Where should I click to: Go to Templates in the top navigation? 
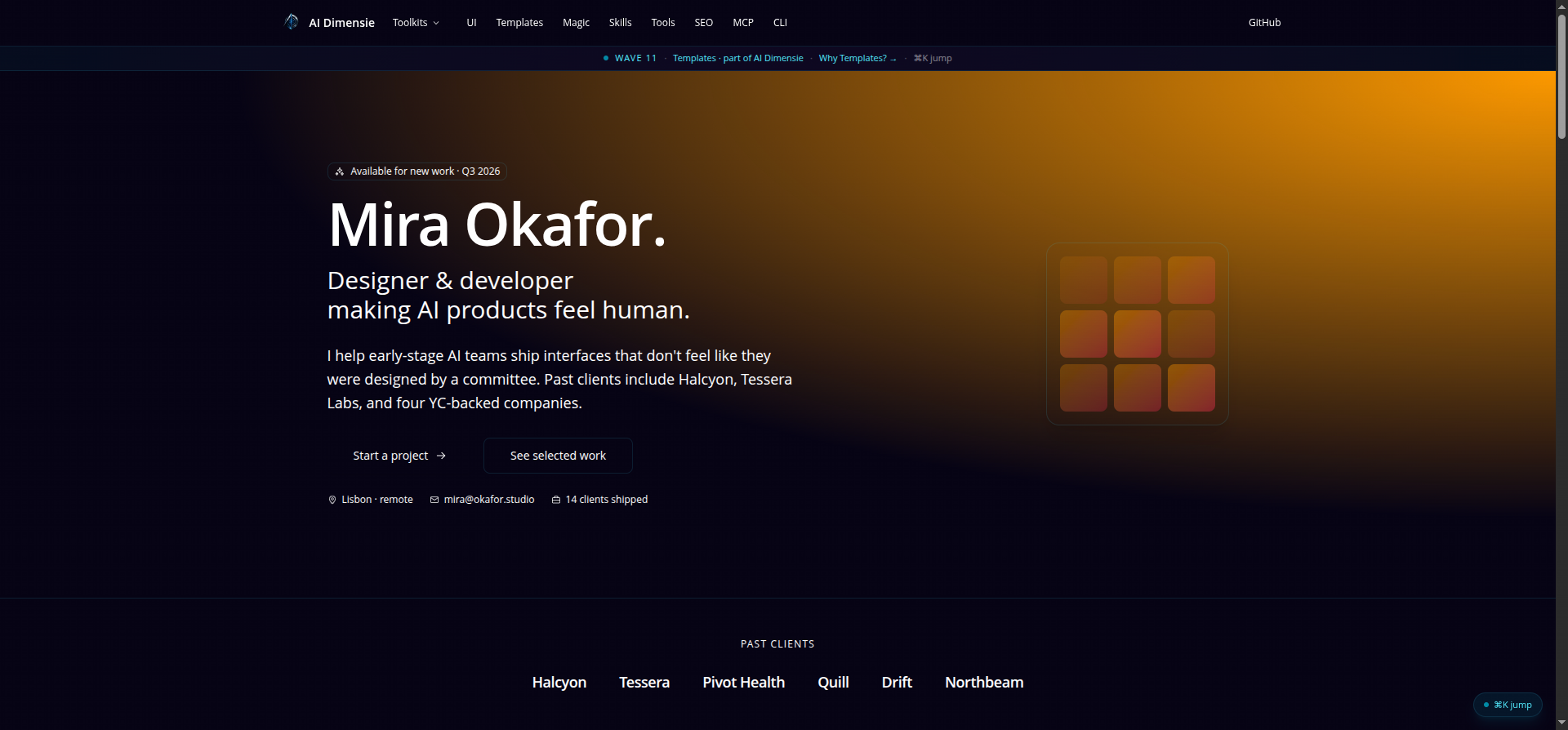point(519,22)
